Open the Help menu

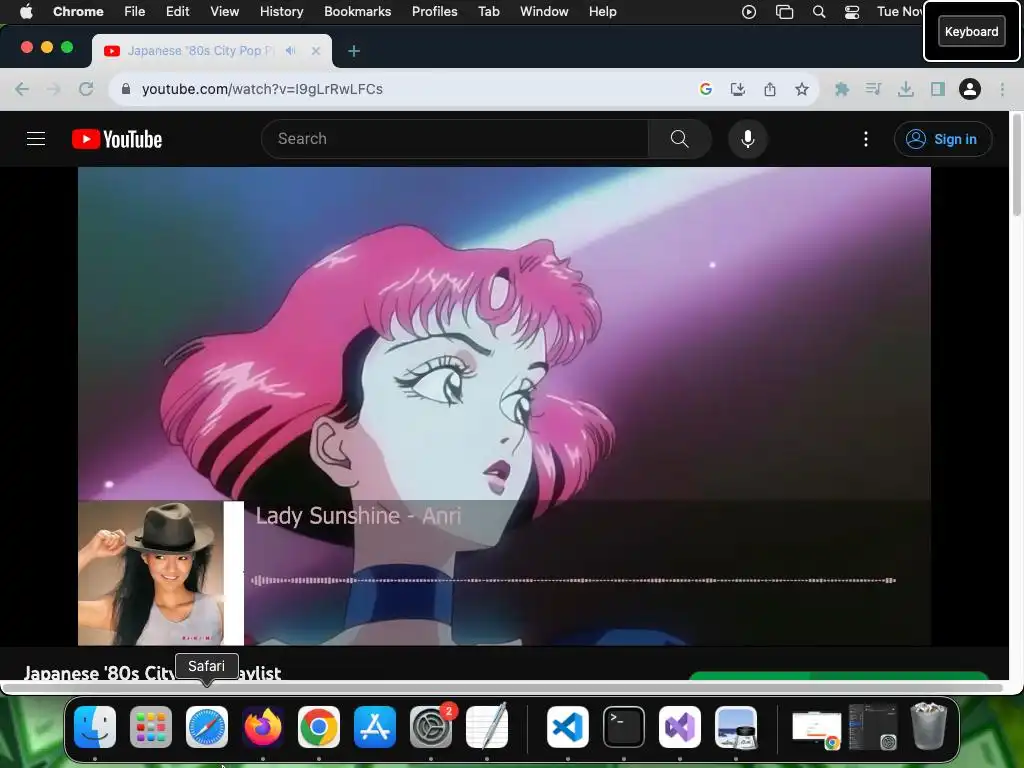pos(602,11)
